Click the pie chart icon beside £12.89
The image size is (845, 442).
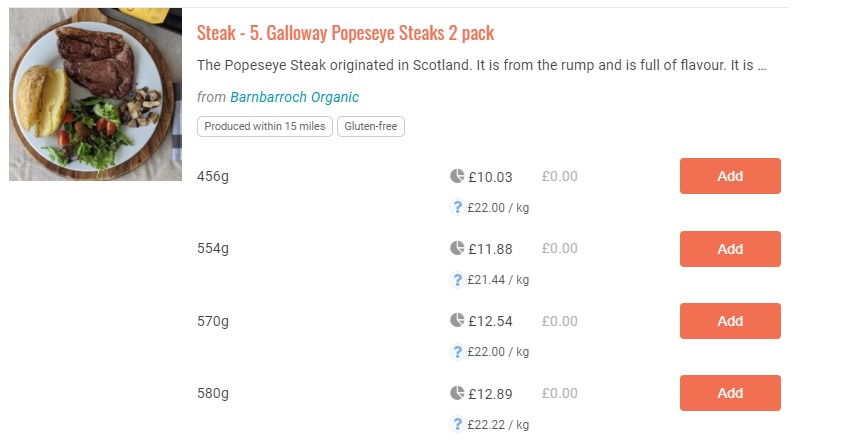click(x=457, y=393)
